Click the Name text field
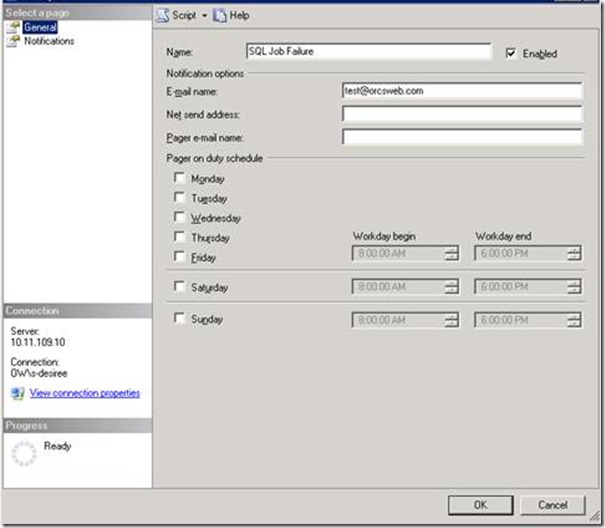 point(367,51)
